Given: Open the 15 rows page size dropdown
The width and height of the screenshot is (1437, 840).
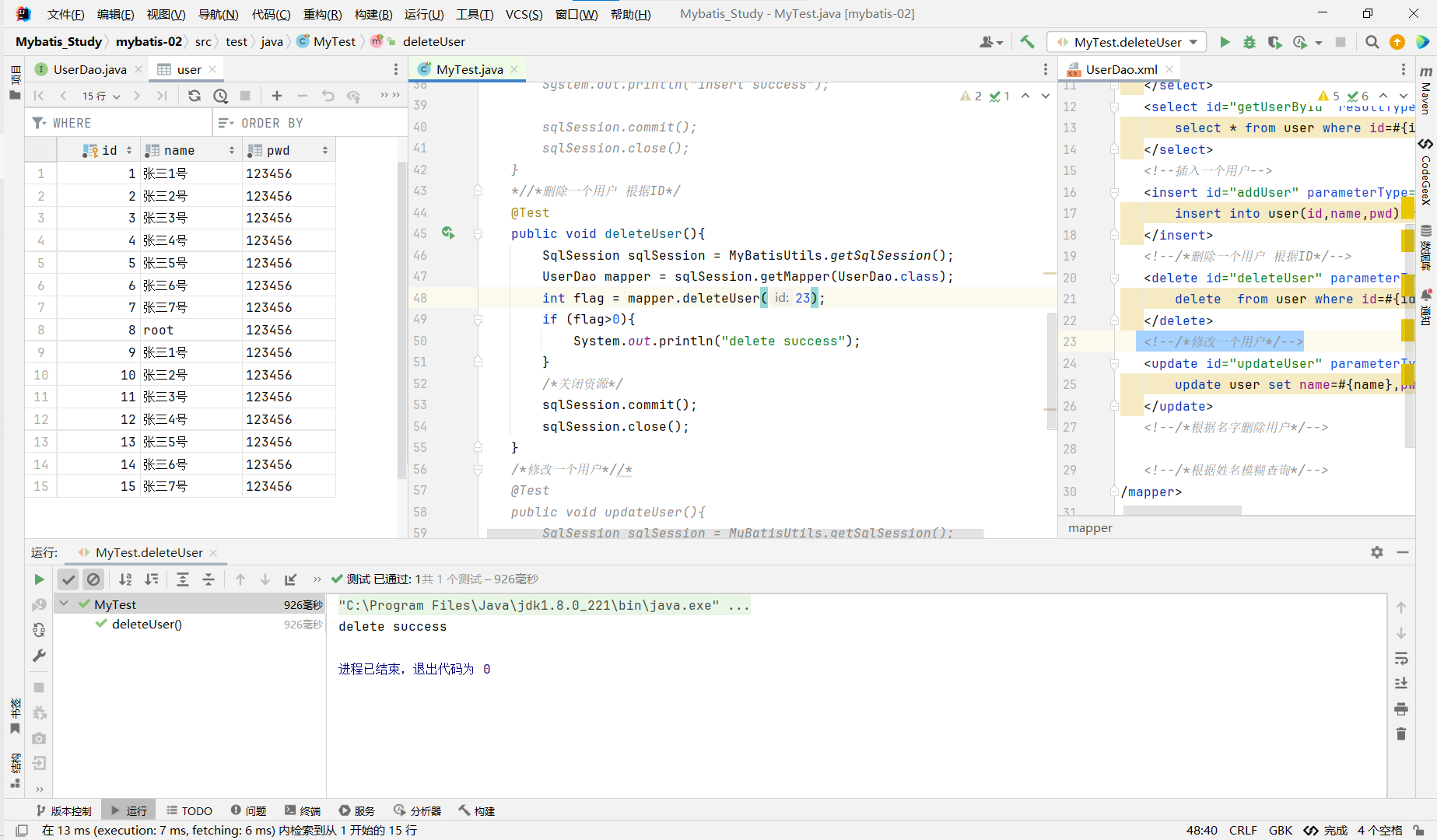Looking at the screenshot, I should (x=101, y=96).
